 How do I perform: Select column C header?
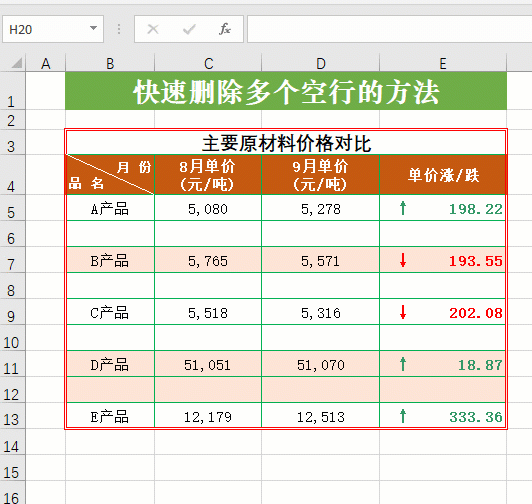pos(208,63)
